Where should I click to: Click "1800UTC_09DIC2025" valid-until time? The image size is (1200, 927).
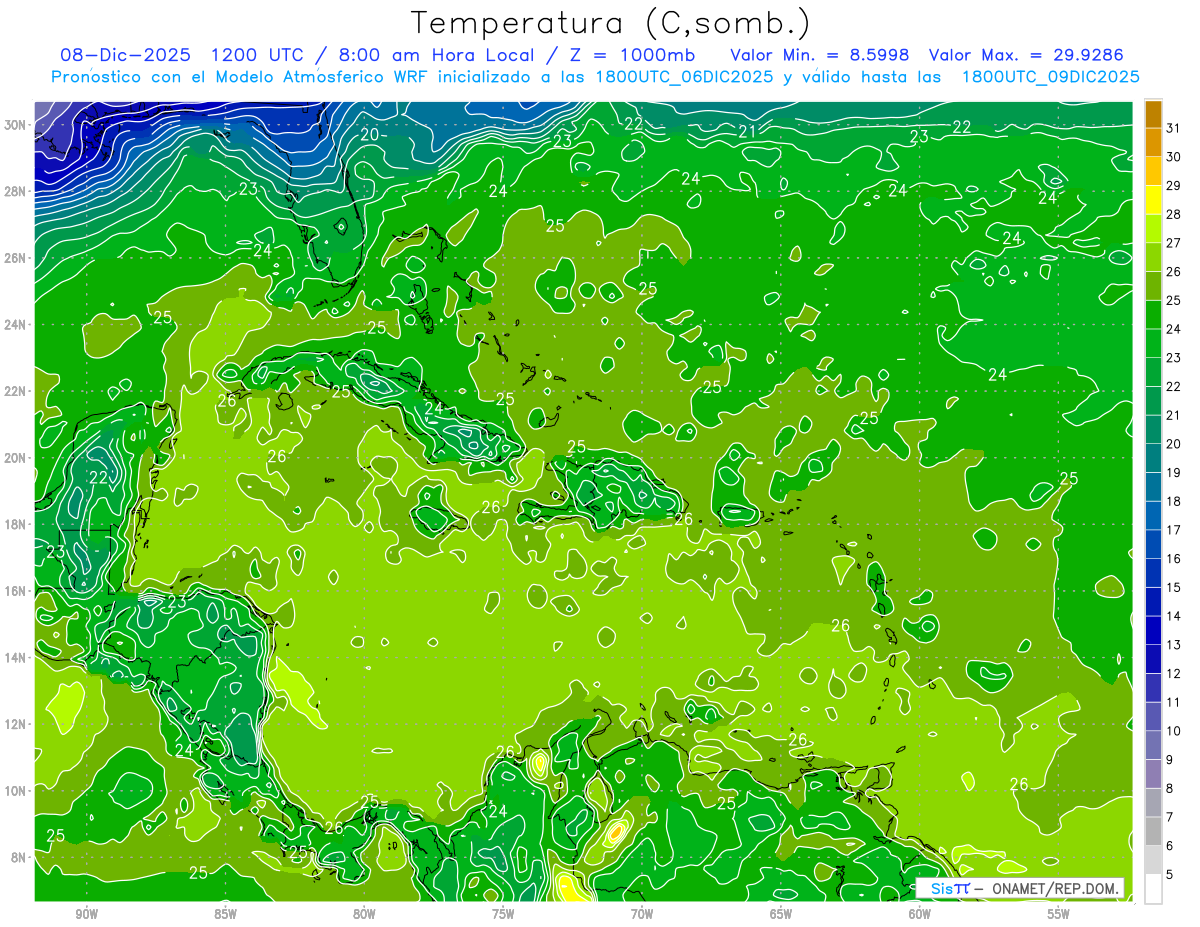click(1050, 77)
